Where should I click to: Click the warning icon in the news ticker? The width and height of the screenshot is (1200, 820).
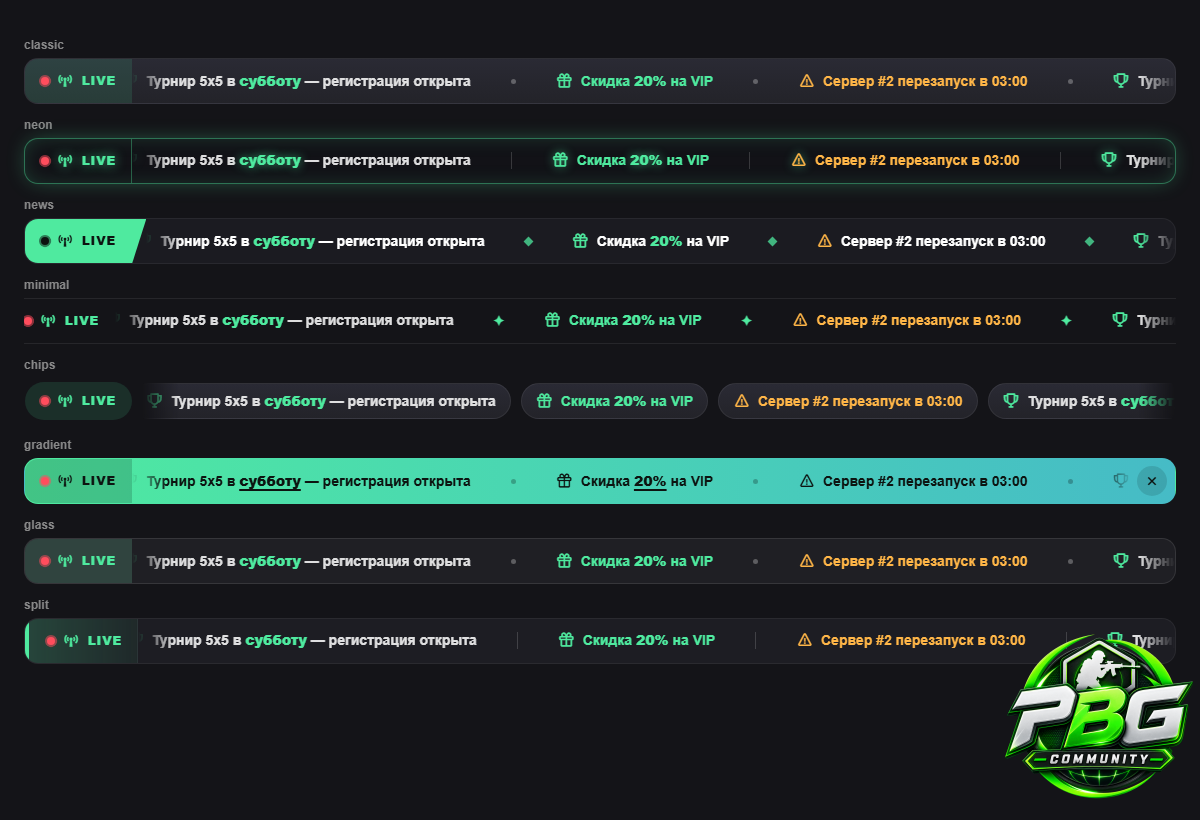pos(825,241)
